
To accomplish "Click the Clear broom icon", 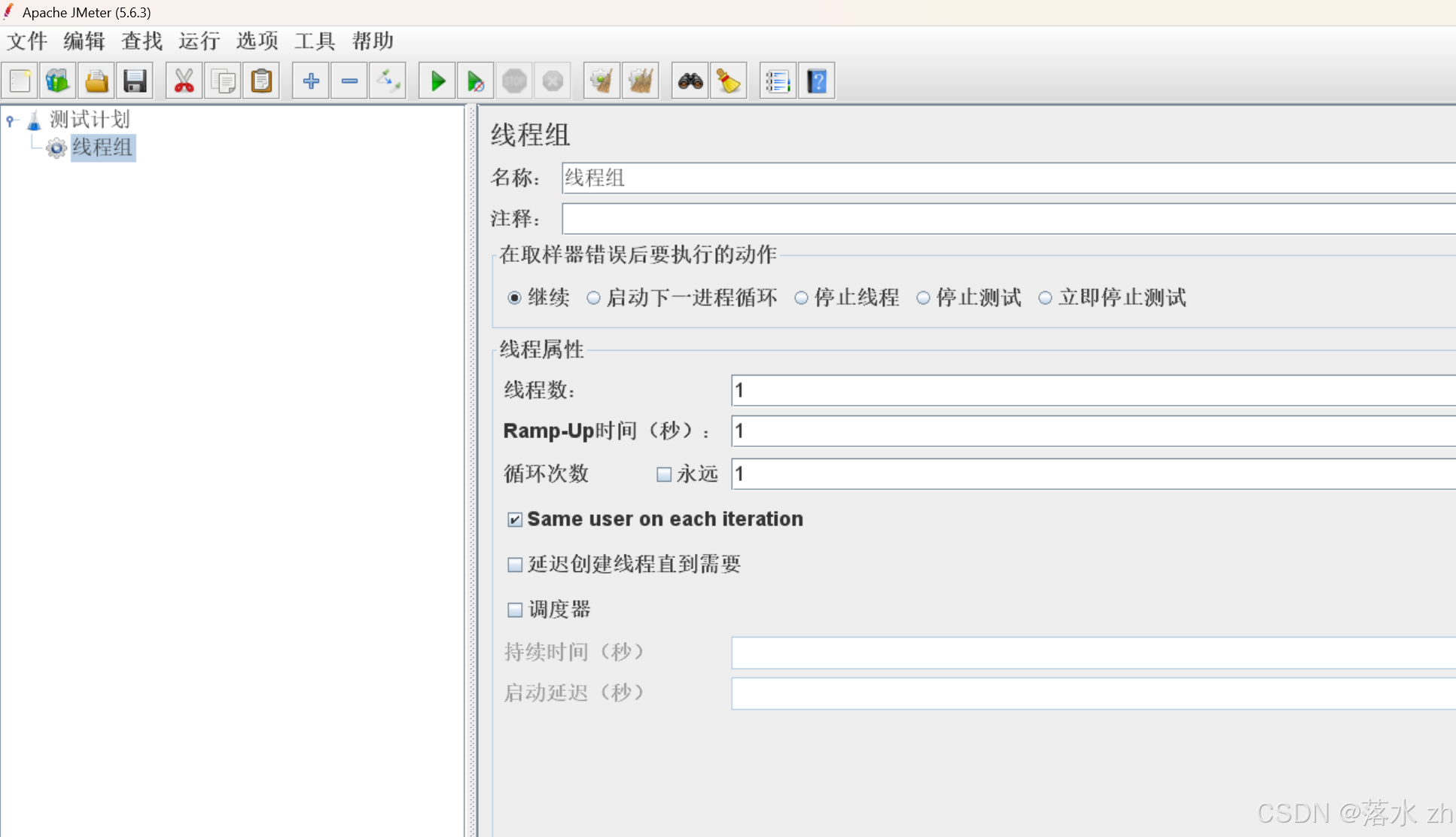I will pyautogui.click(x=602, y=81).
